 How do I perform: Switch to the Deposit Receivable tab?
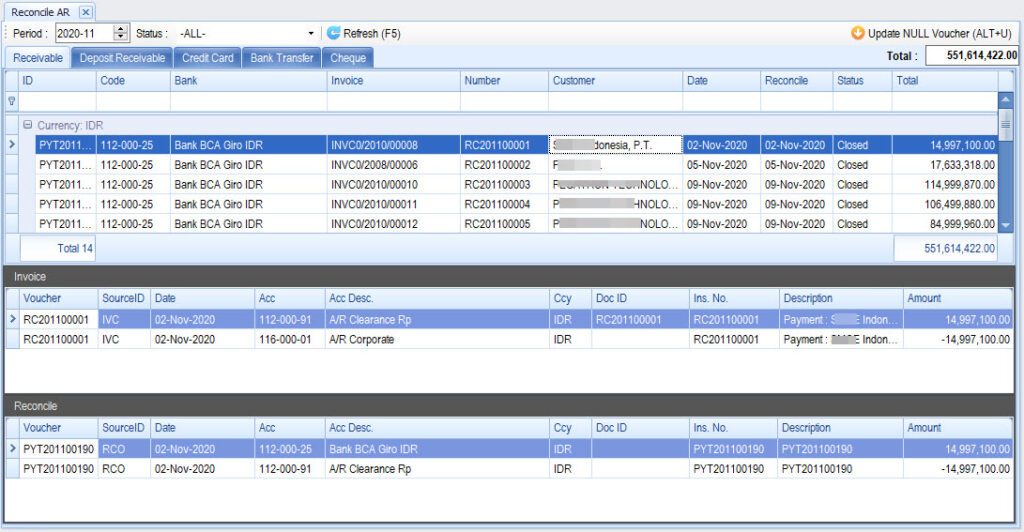pyautogui.click(x=122, y=58)
